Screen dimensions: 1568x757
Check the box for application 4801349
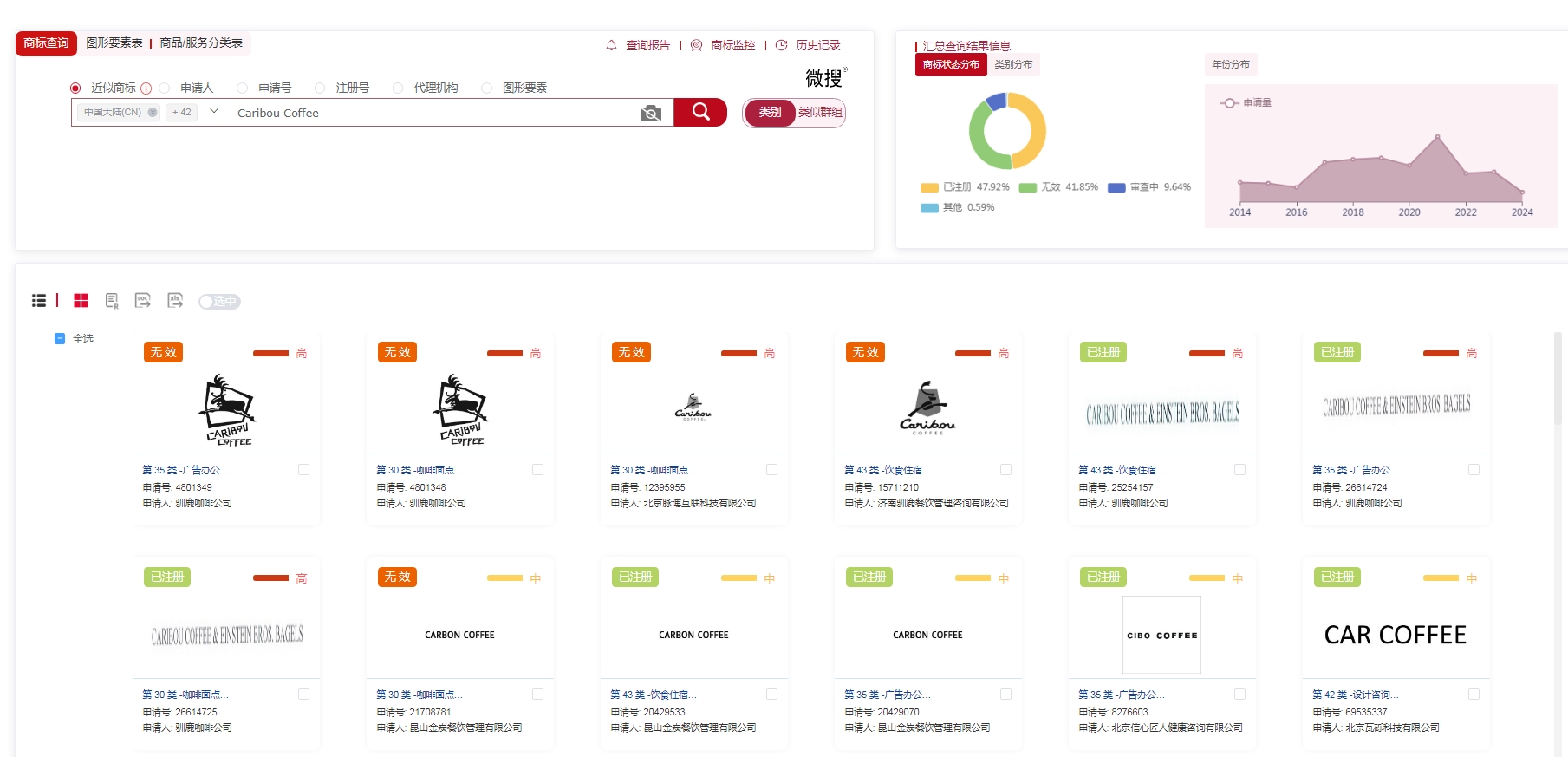[303, 470]
